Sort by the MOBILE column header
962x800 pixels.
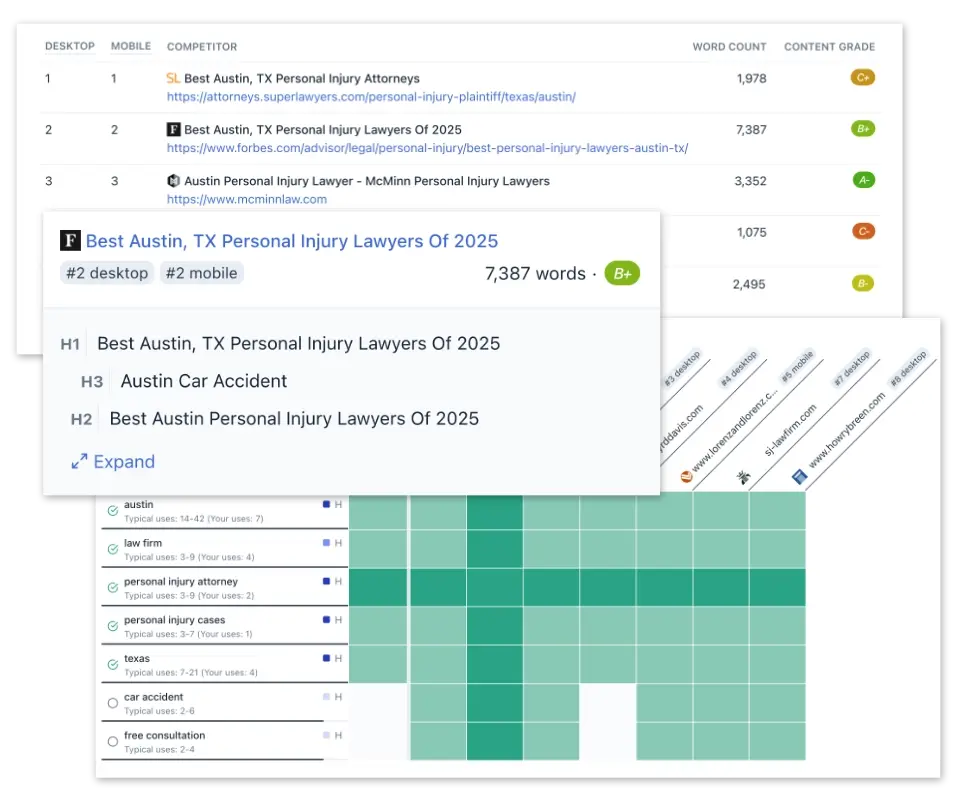(131, 46)
